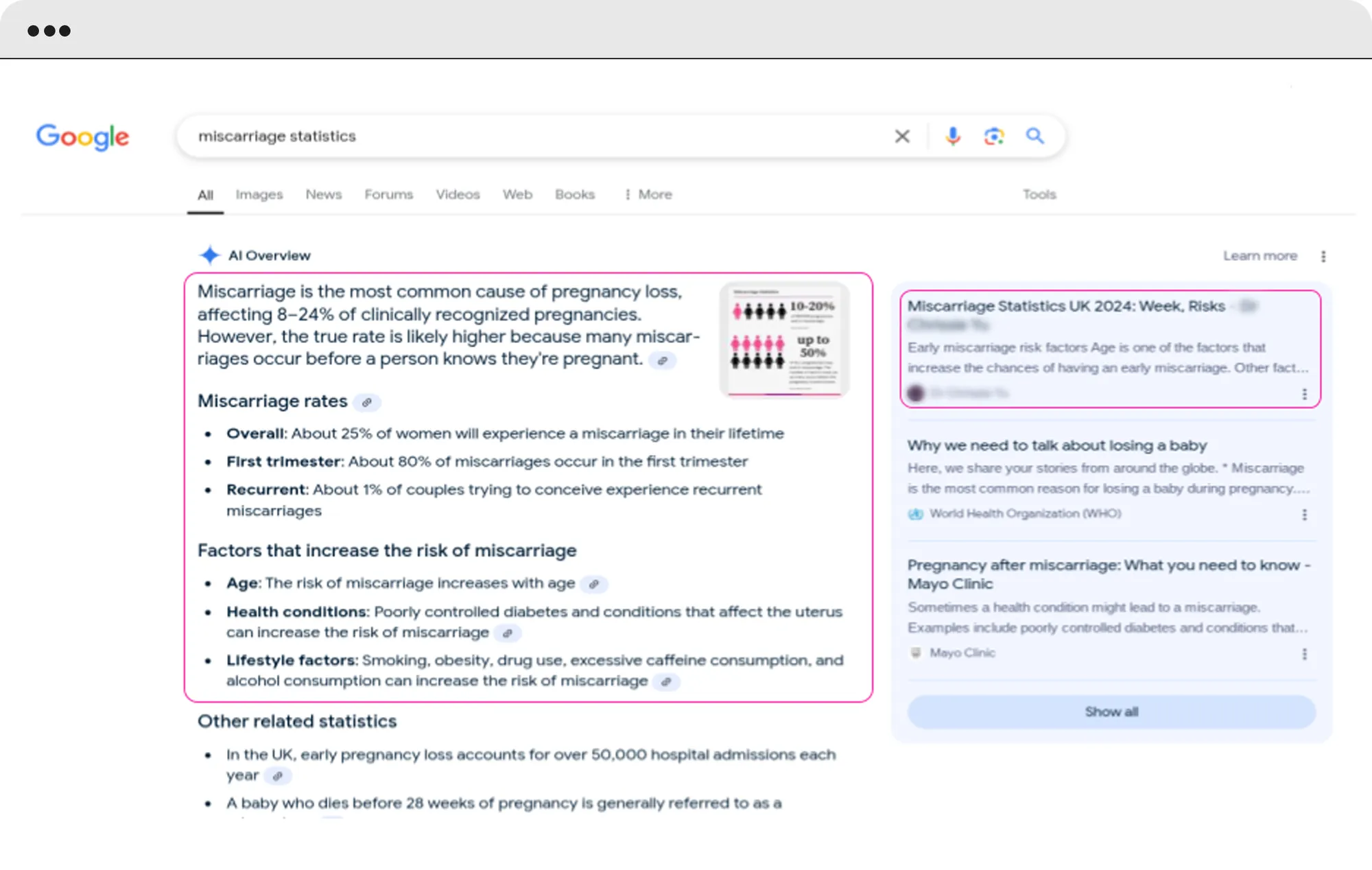Click the Learn more link
The width and height of the screenshot is (1372, 870).
pyautogui.click(x=1259, y=256)
